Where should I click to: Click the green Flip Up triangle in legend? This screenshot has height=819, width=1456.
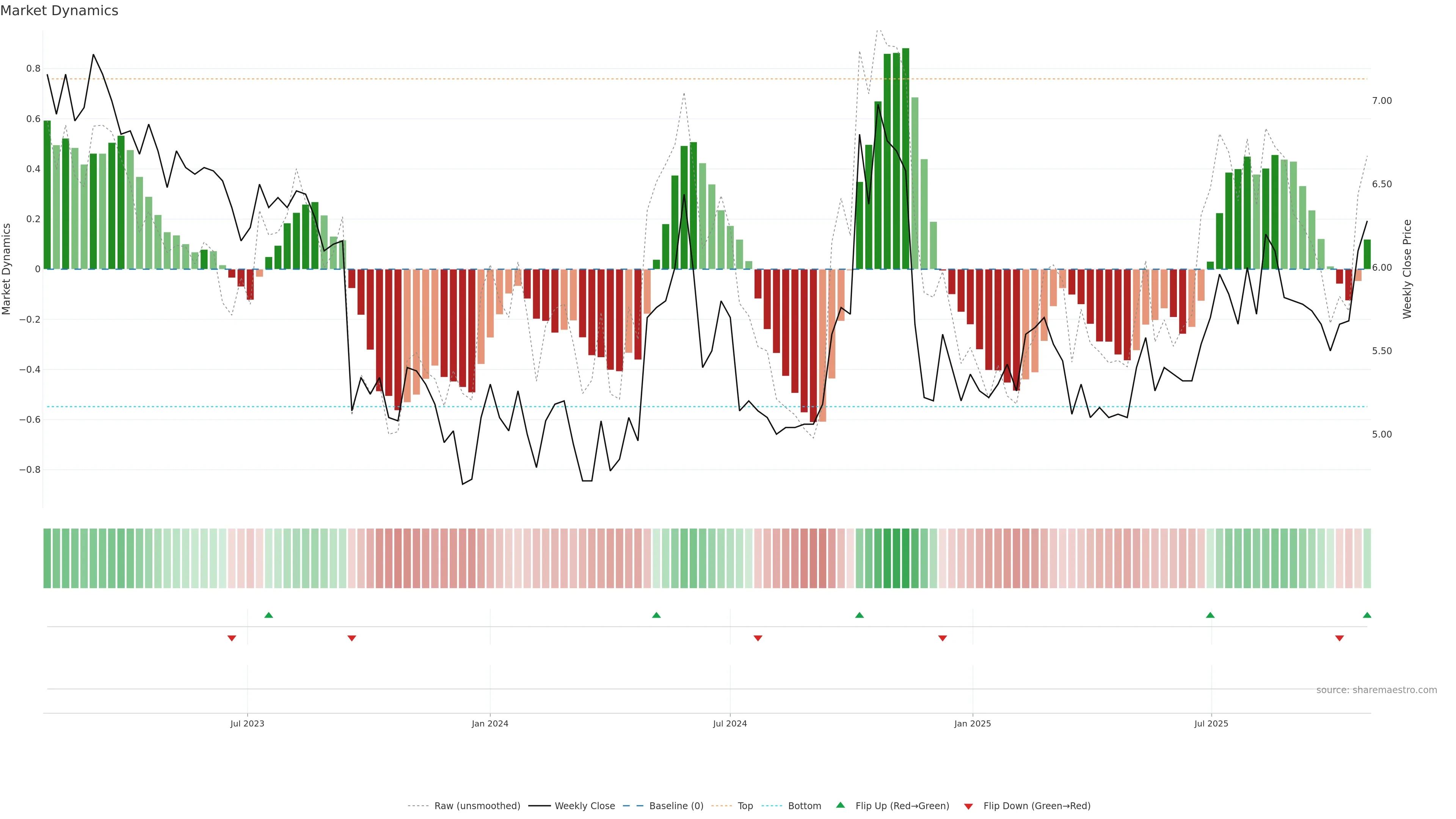click(x=840, y=805)
